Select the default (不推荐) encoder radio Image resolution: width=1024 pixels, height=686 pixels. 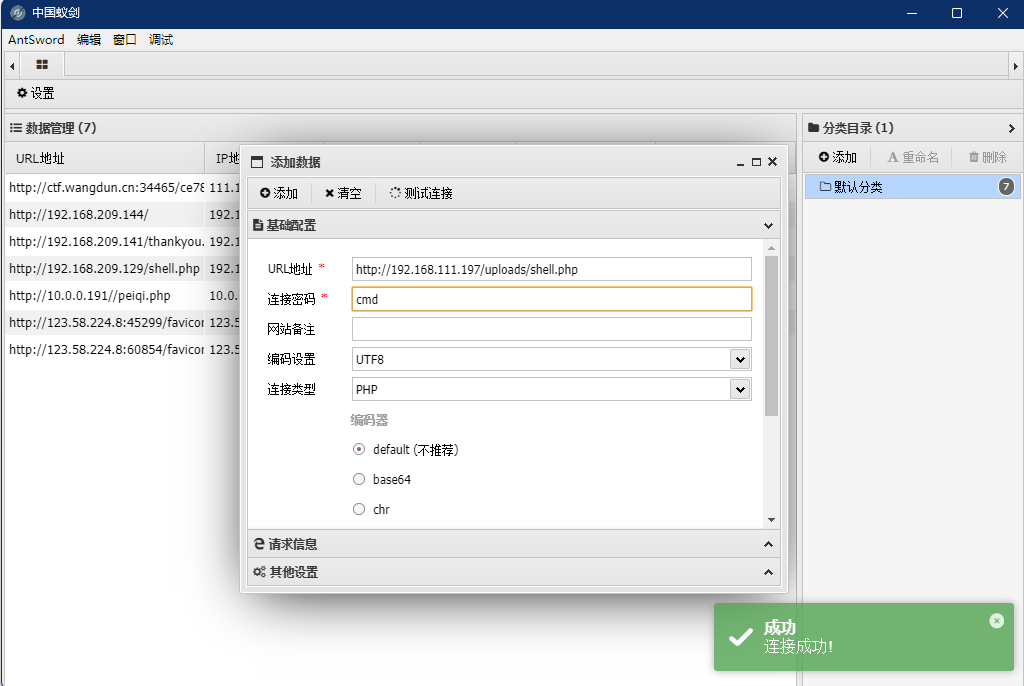point(359,450)
